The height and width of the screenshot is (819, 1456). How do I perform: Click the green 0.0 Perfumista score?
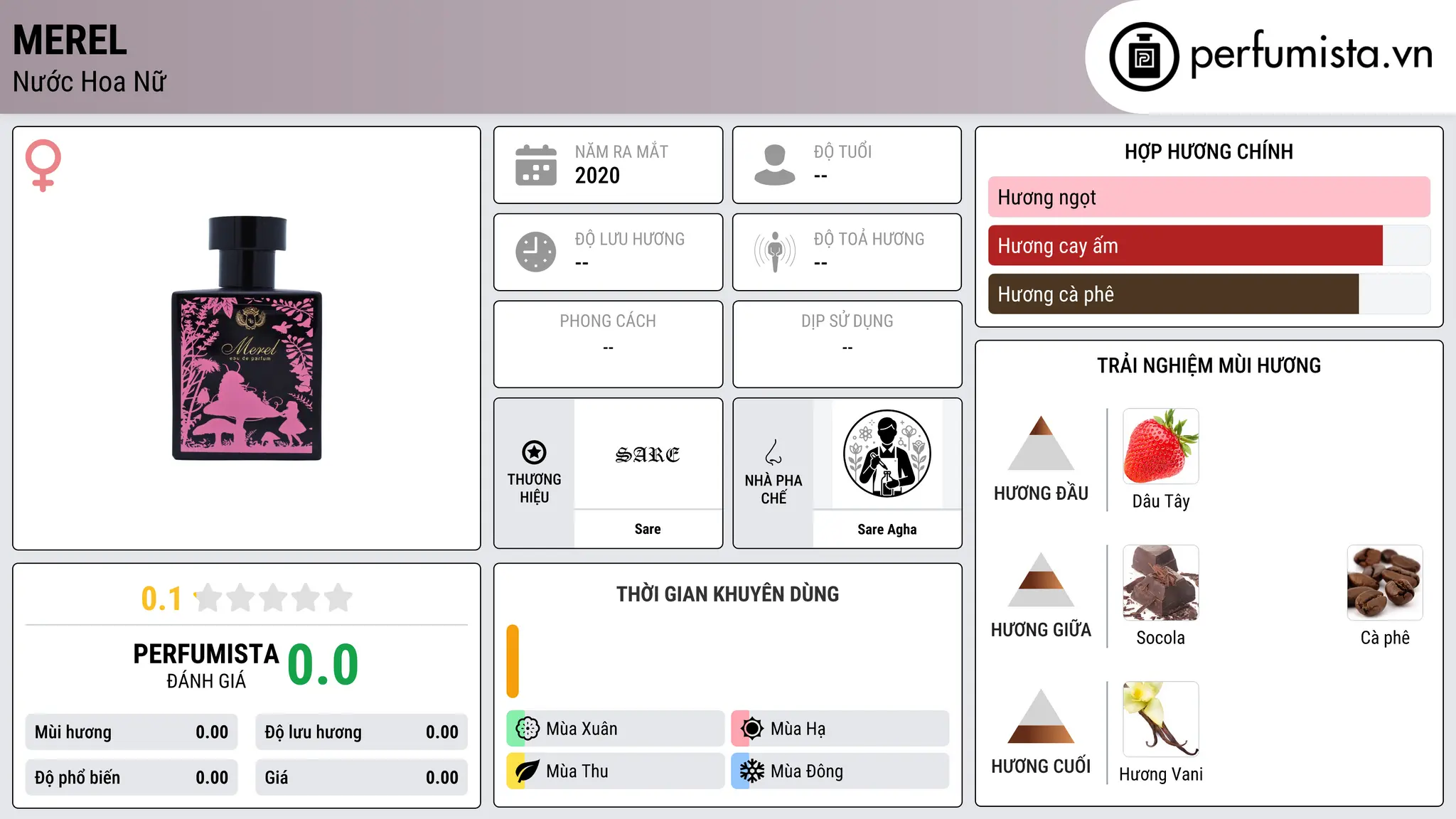pos(323,664)
